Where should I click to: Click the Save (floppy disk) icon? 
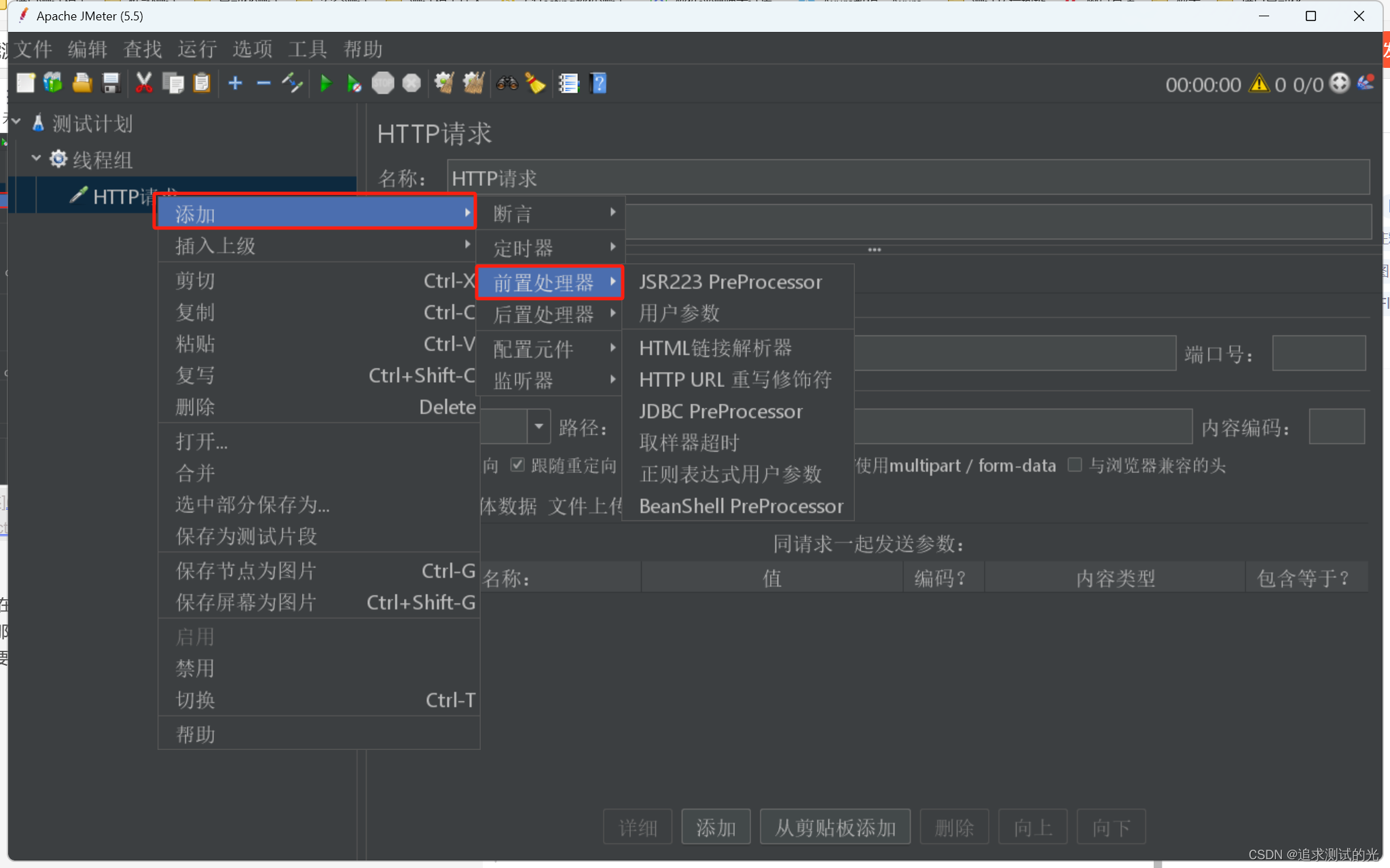111,83
